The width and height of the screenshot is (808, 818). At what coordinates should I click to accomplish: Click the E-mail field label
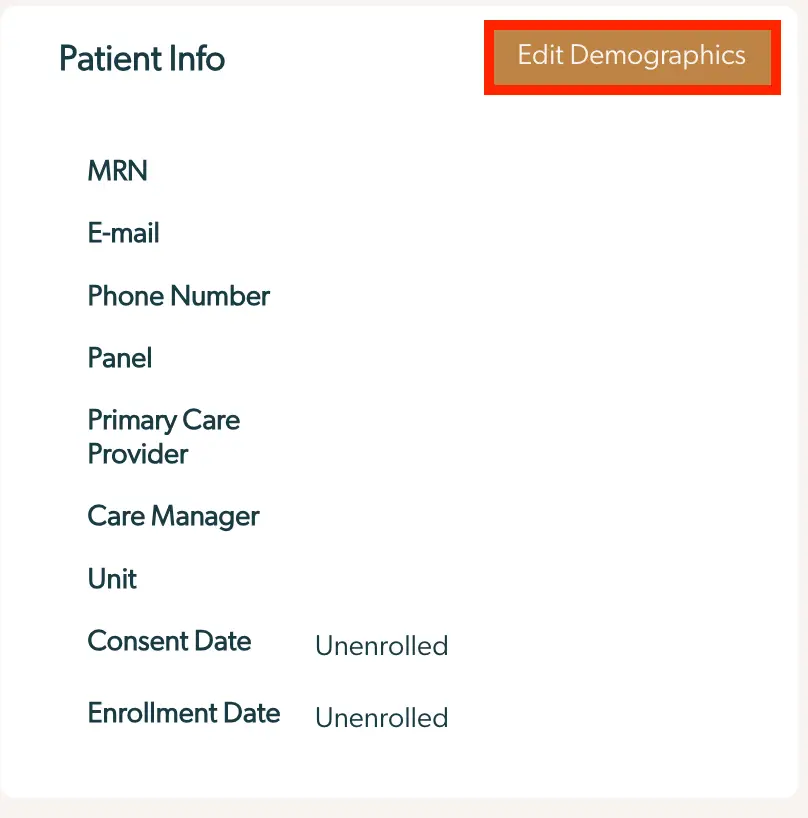[x=123, y=232]
